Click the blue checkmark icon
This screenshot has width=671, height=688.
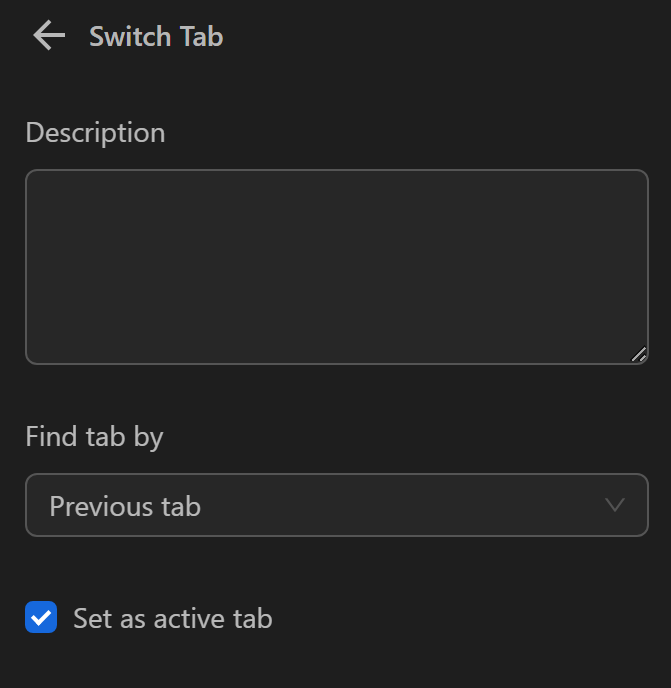pos(41,618)
